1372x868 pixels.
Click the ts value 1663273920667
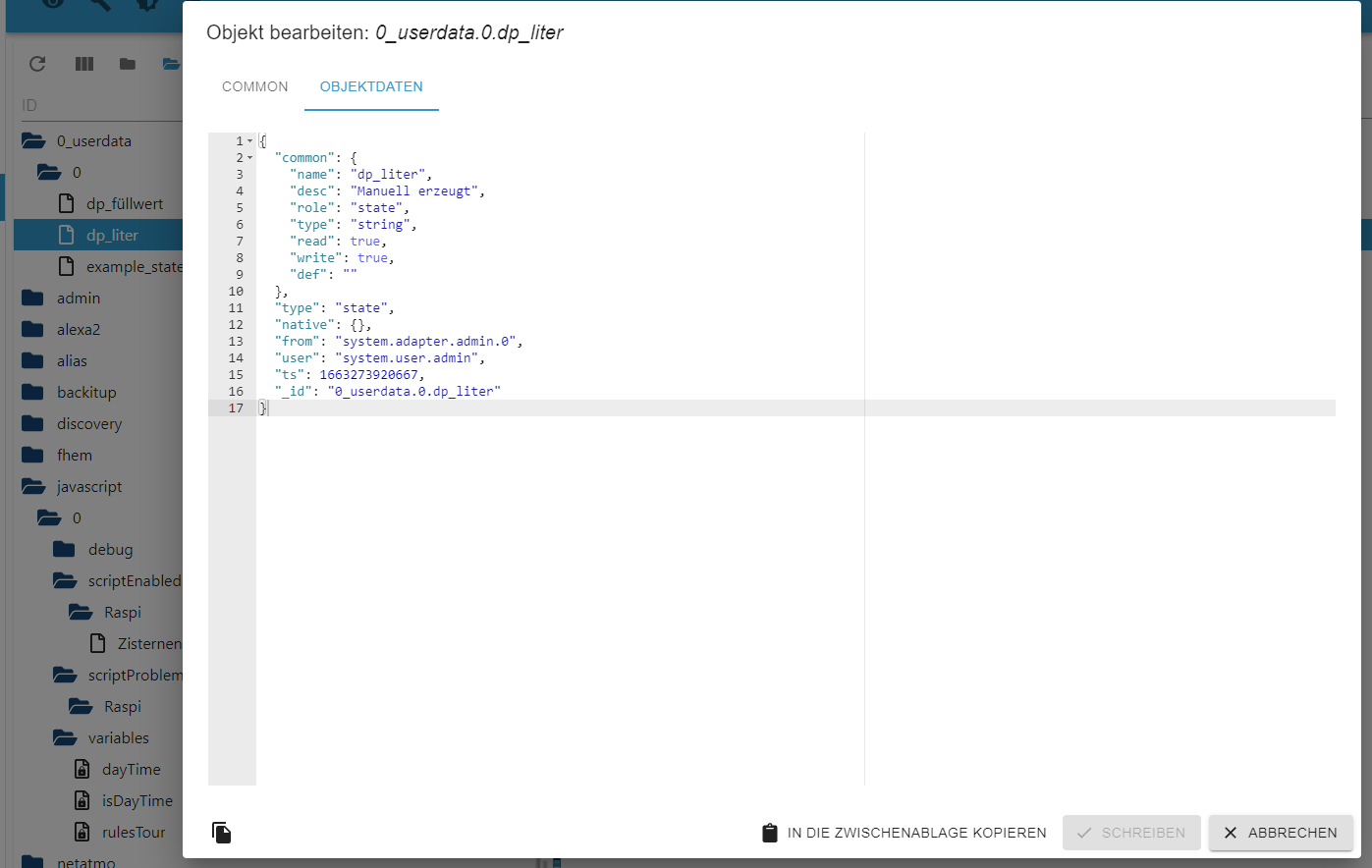pyautogui.click(x=368, y=375)
